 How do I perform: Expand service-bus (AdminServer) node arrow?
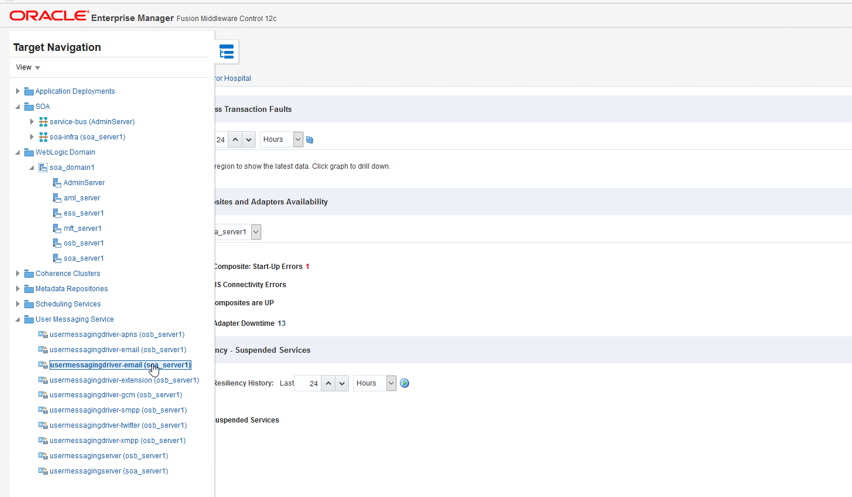coord(32,122)
